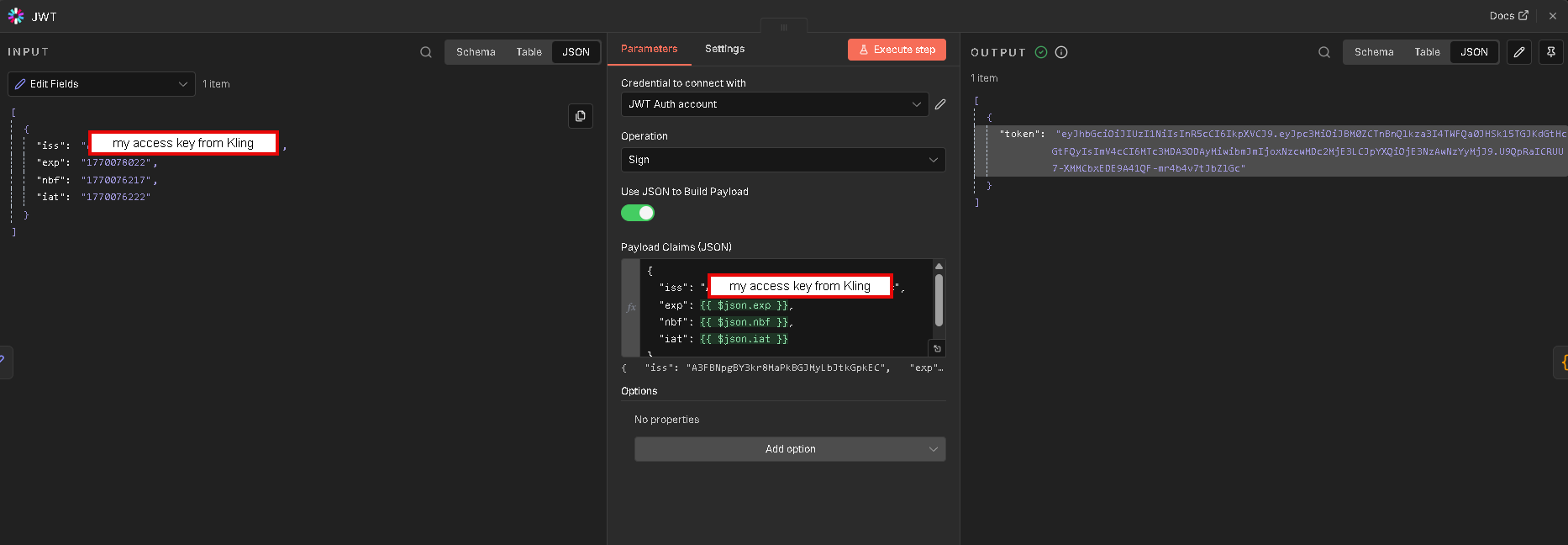Search the input data
Viewport: 1568px width, 545px height.
(x=426, y=52)
